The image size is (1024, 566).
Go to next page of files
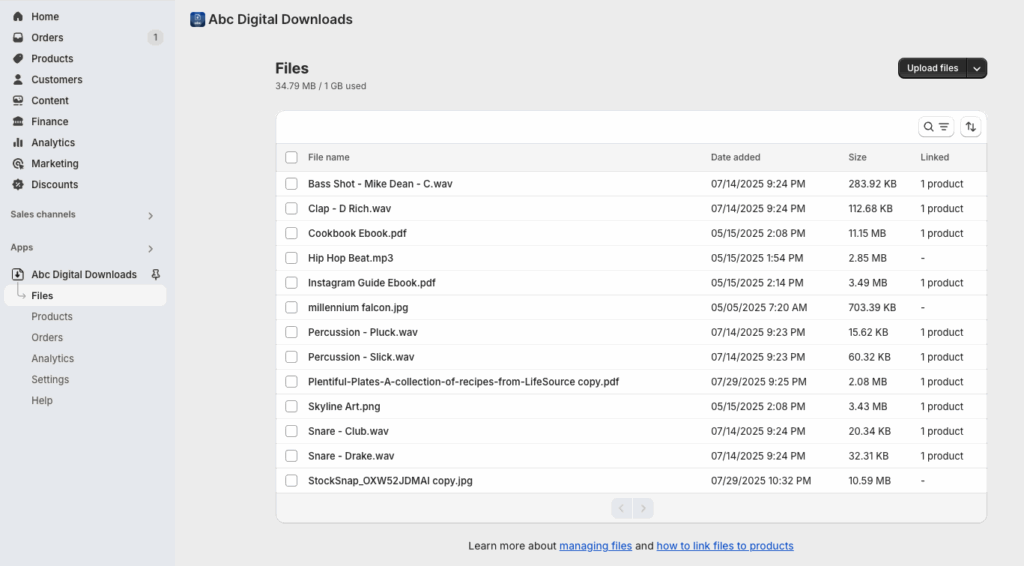click(x=643, y=508)
